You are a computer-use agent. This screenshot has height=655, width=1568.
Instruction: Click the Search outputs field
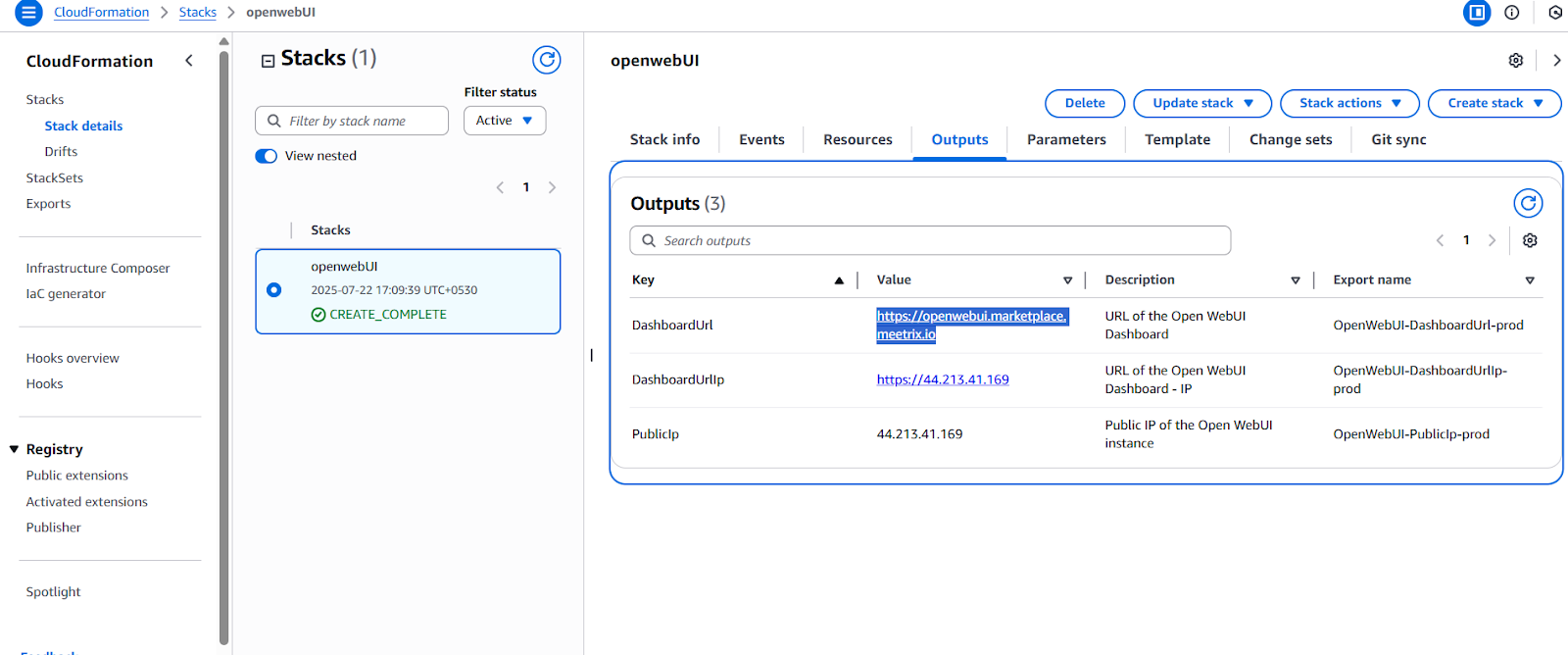pos(930,240)
